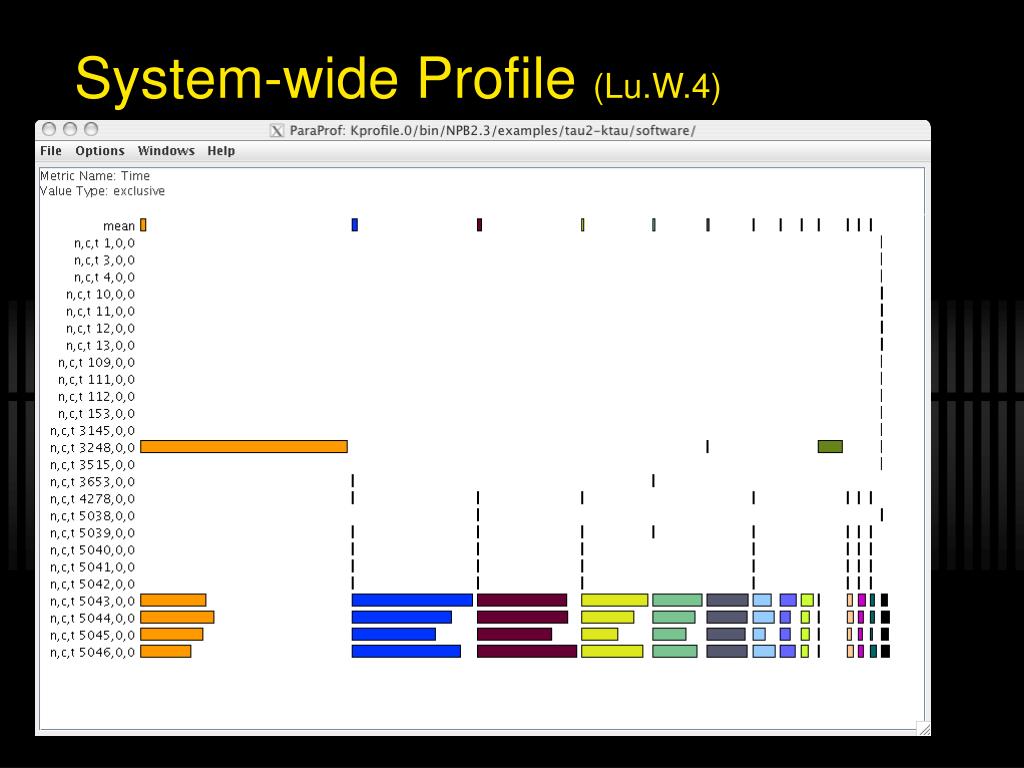Select row label n,c,t 4,0,0
Viewport: 1024px width, 768px height.
pyautogui.click(x=104, y=277)
